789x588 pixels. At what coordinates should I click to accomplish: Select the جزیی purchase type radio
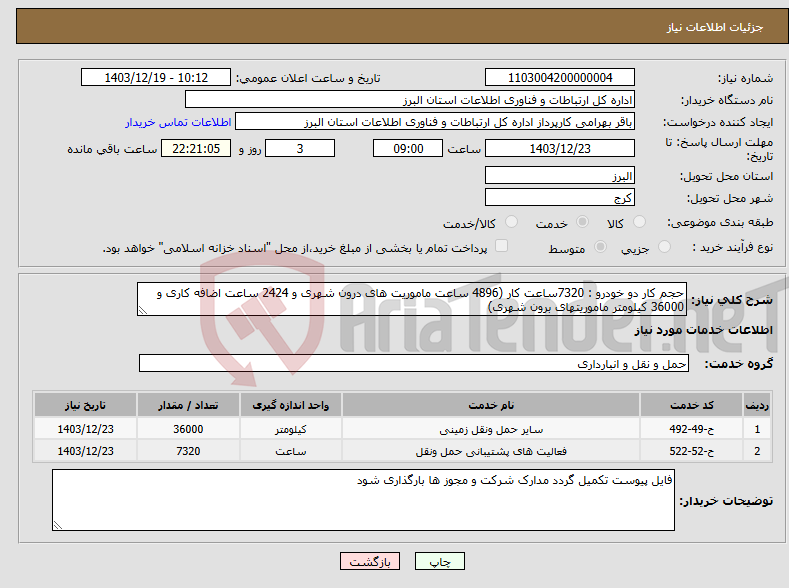point(664,246)
